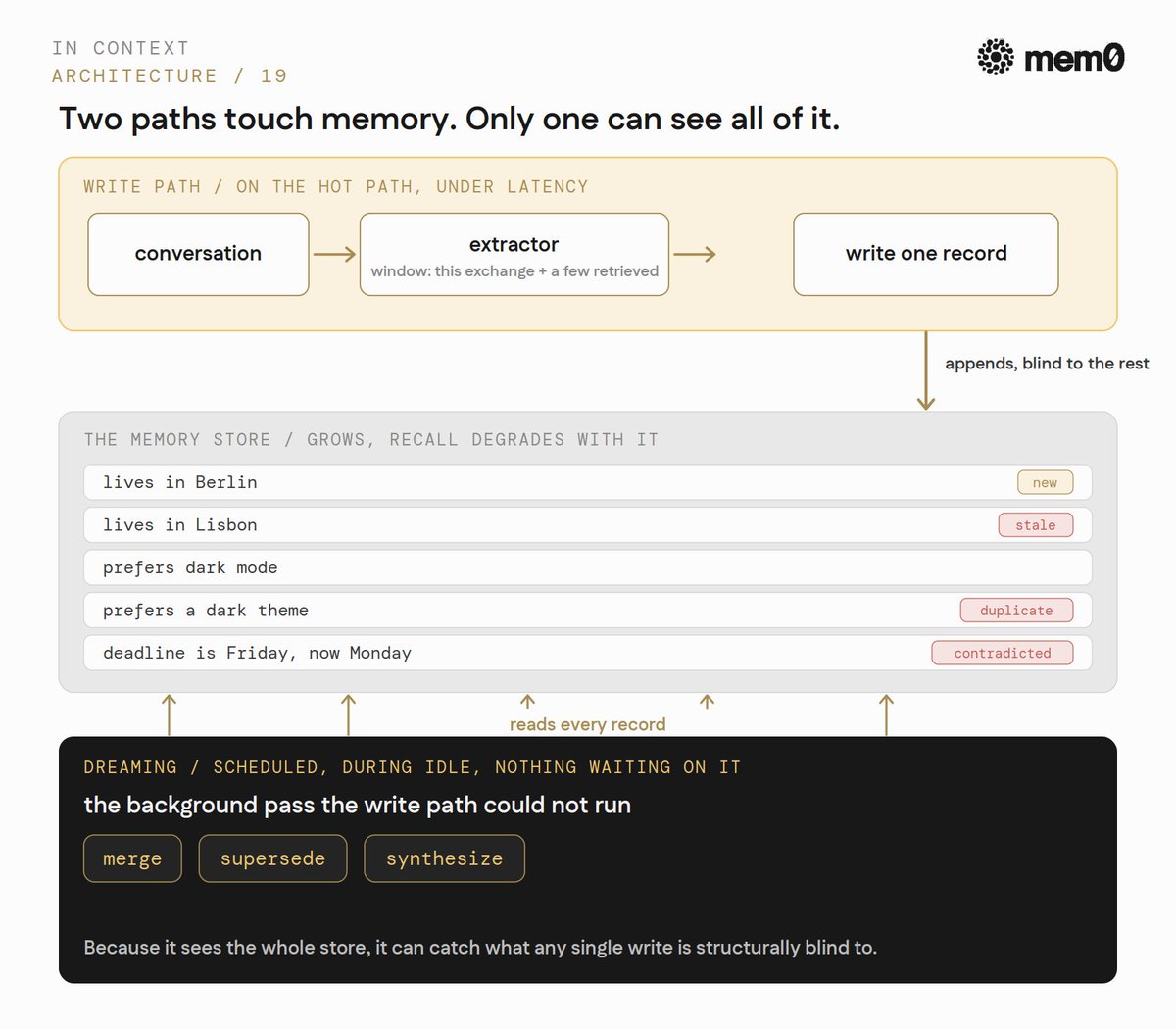This screenshot has height=1029, width=1176.
Task: Click the 'new' tag badge
Action: [x=1045, y=482]
